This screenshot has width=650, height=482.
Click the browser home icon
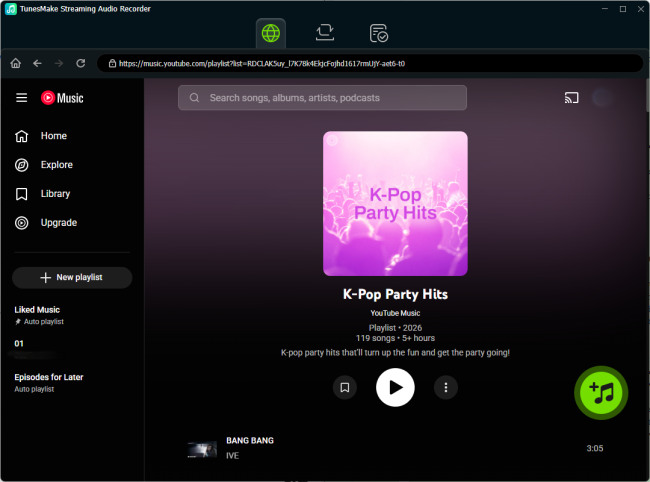click(16, 63)
